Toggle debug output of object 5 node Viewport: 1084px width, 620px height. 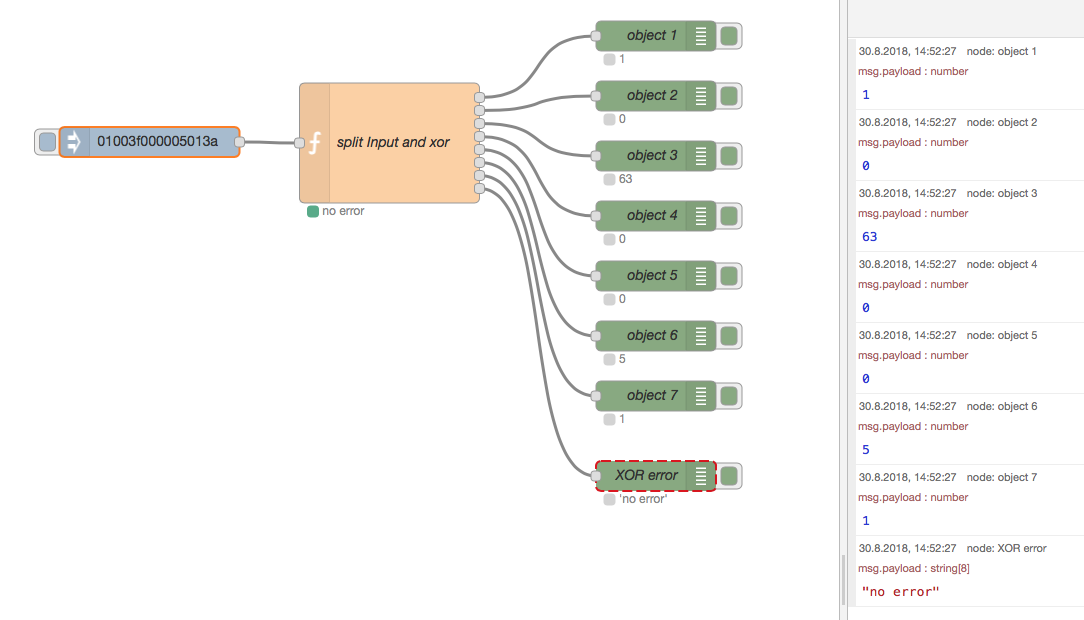[x=729, y=276]
